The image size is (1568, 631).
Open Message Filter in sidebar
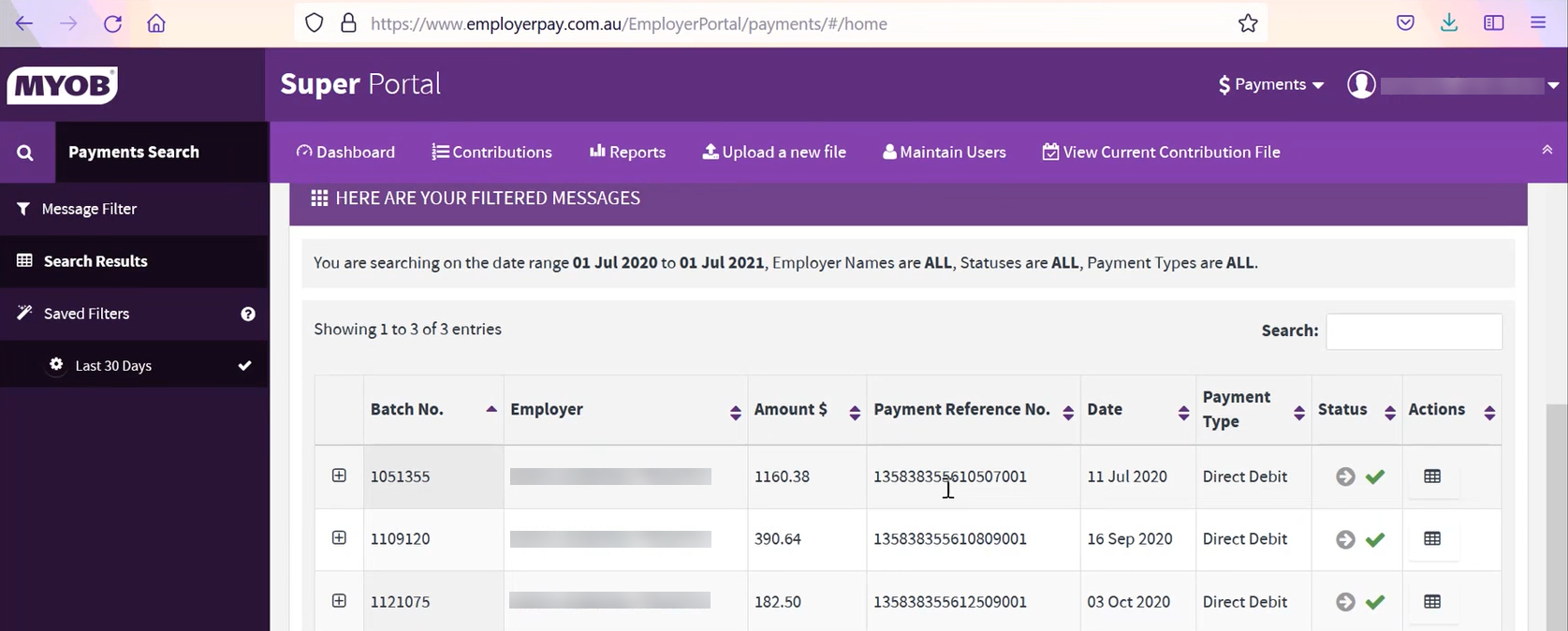(89, 209)
